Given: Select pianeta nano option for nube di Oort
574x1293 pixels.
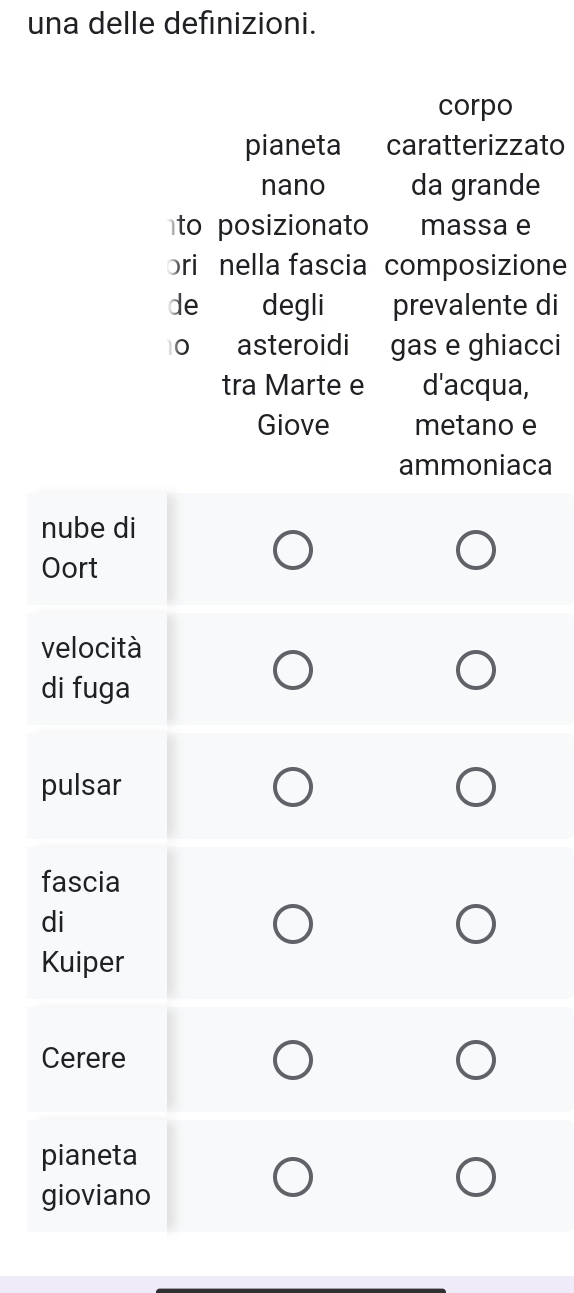Looking at the screenshot, I should pos(293,550).
